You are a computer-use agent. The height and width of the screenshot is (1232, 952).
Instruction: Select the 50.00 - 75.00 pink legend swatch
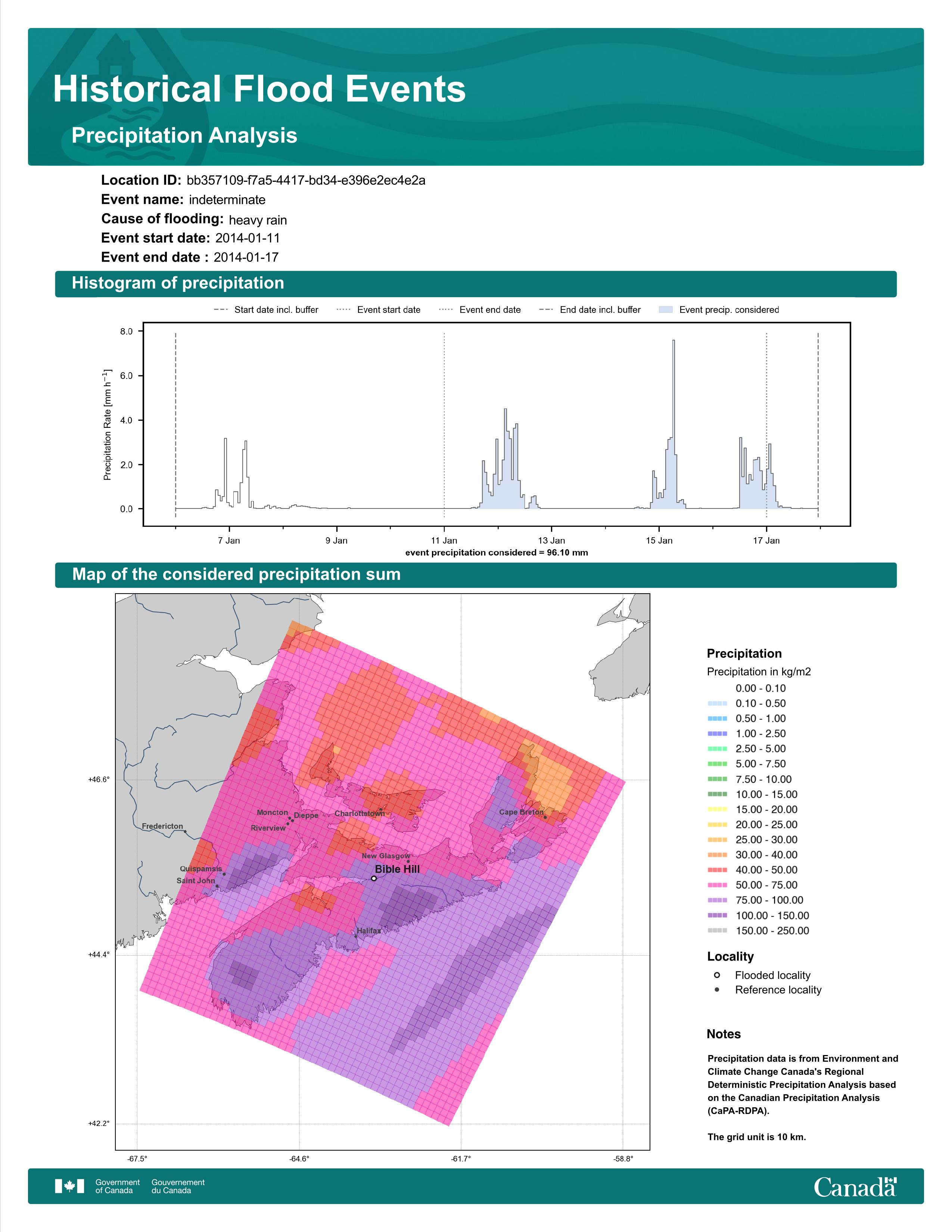718,885
